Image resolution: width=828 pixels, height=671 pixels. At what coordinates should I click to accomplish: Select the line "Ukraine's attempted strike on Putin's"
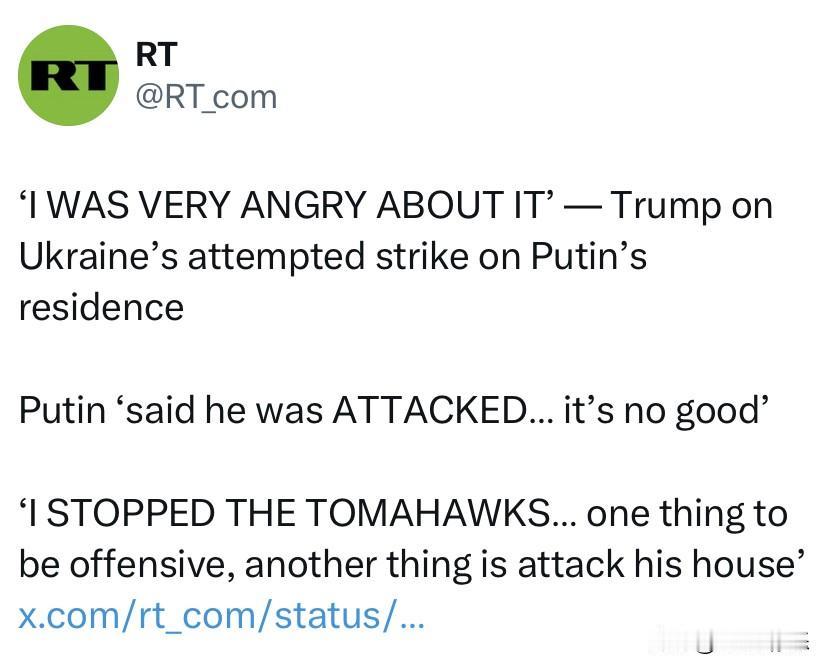[x=333, y=257]
